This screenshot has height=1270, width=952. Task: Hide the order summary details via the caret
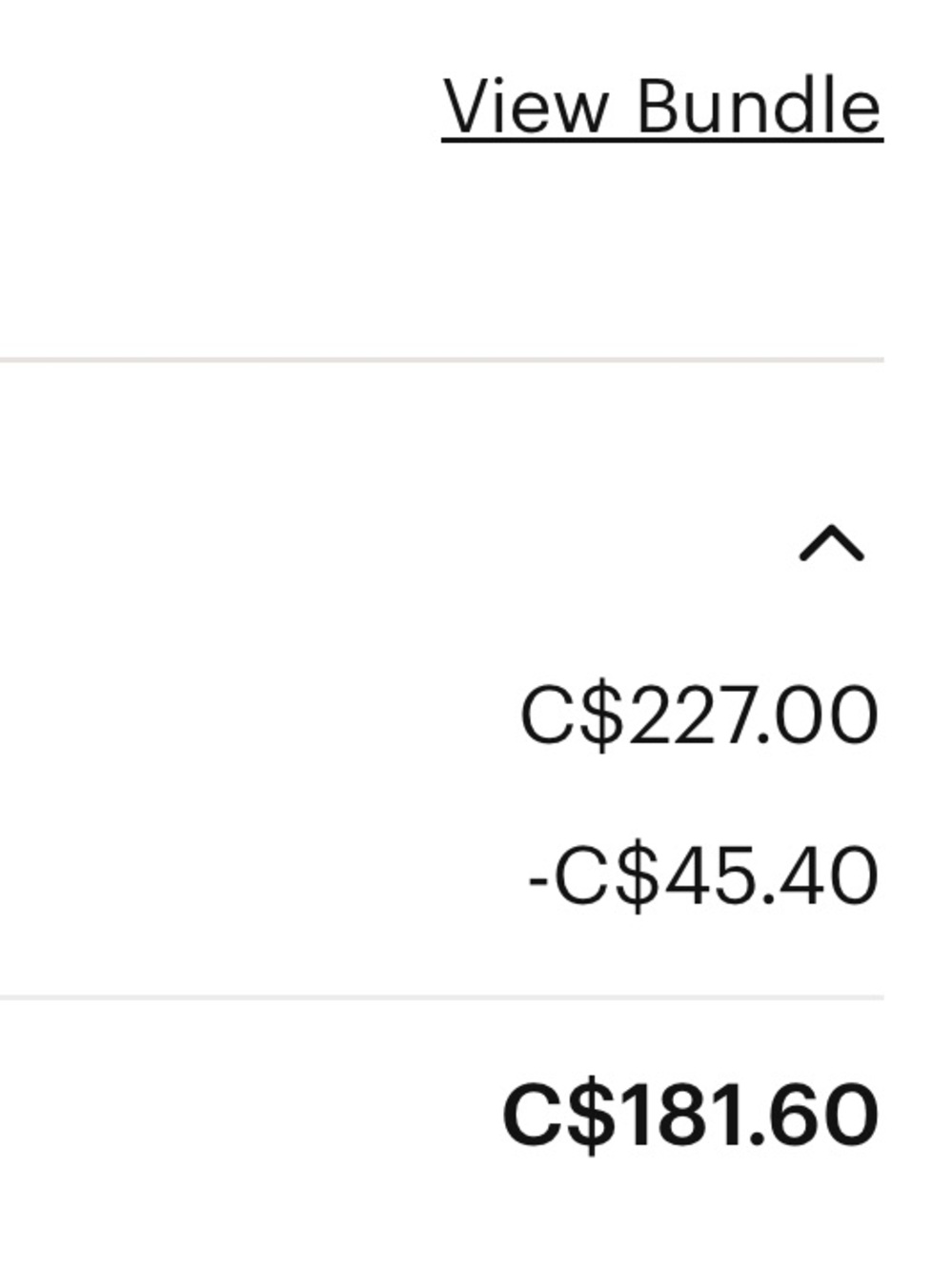[832, 544]
